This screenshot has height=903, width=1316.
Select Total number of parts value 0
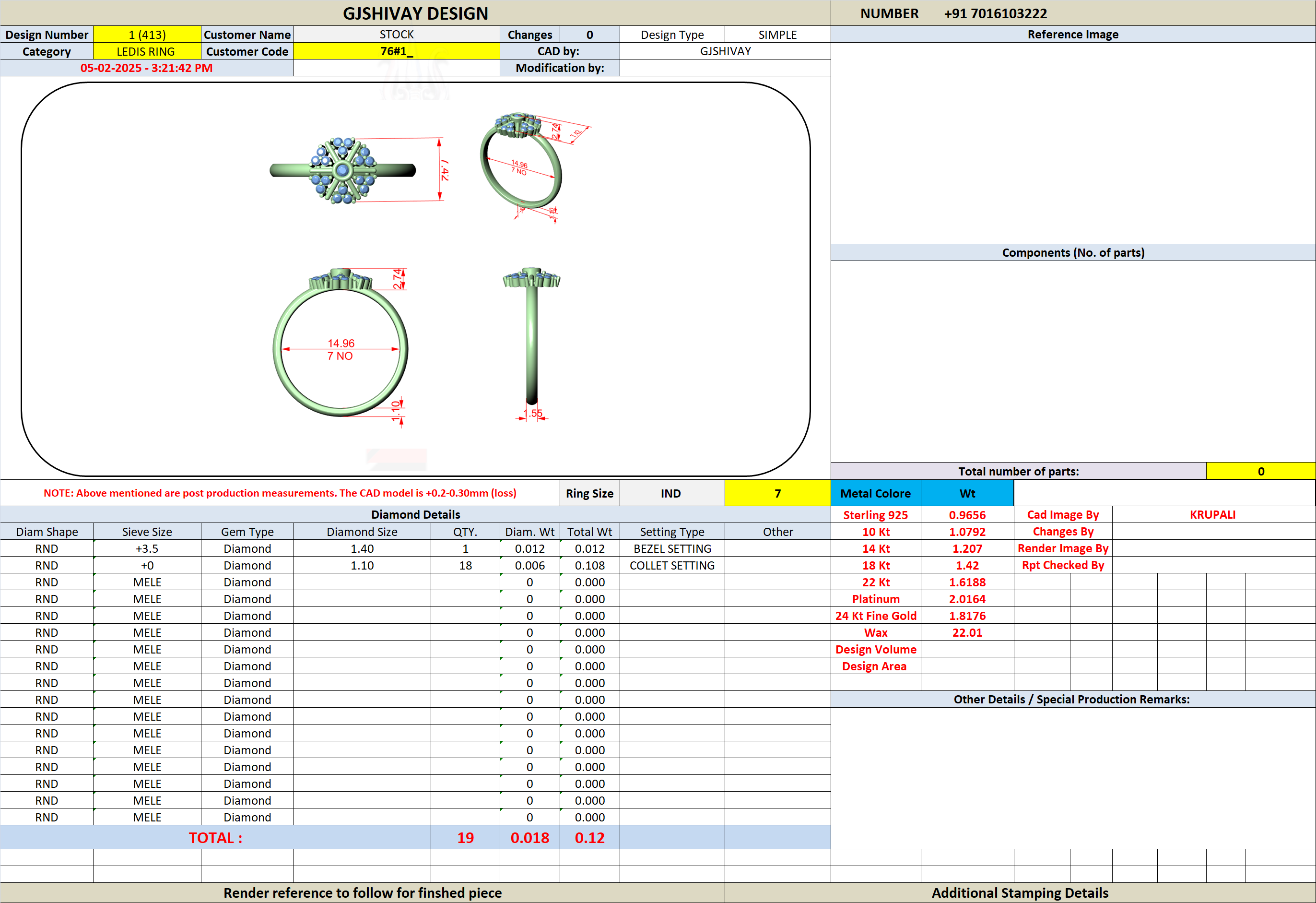pos(1260,471)
